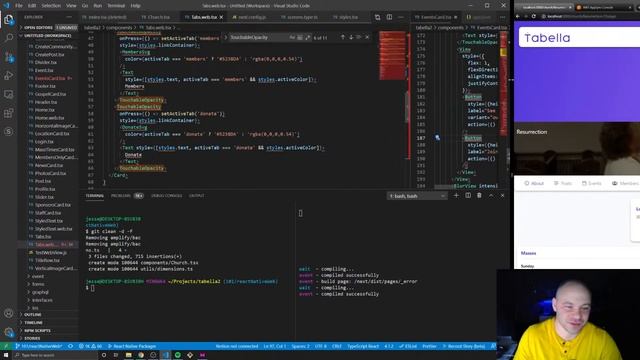Click the Windows Start button
The image size is (640, 360).
coord(6,355)
